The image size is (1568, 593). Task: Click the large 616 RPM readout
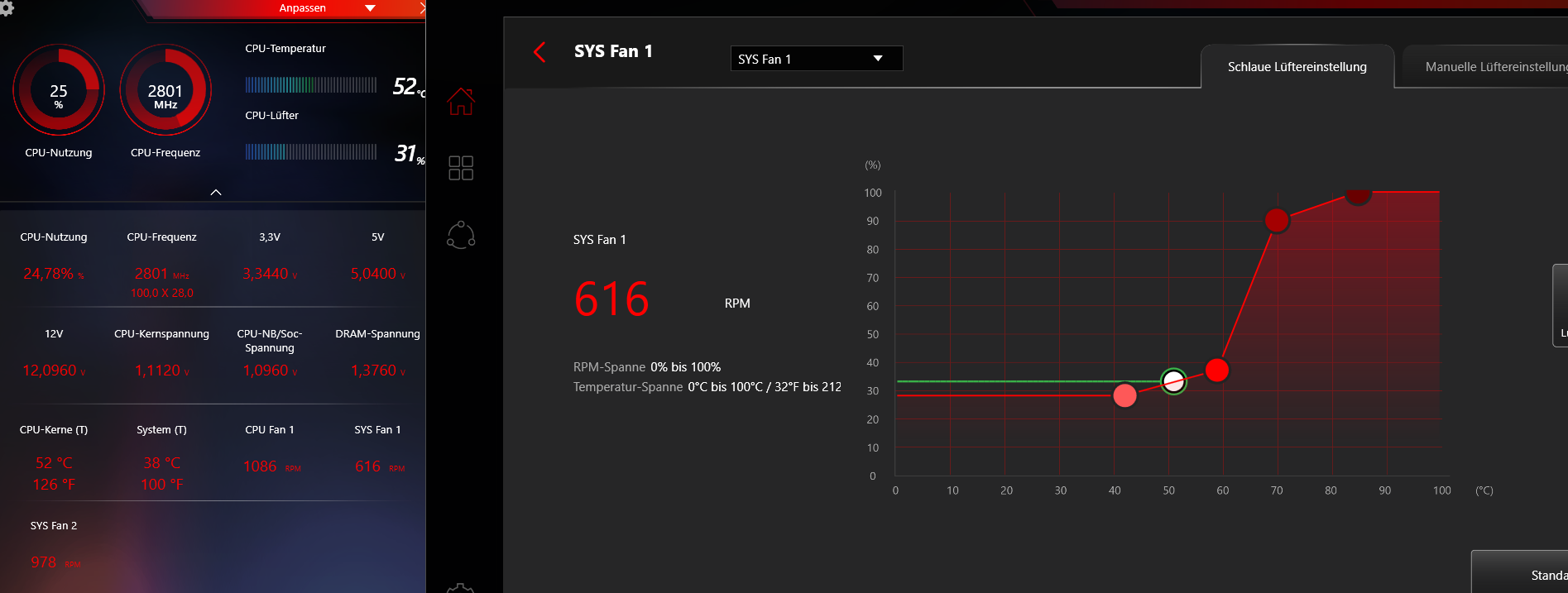(x=611, y=299)
